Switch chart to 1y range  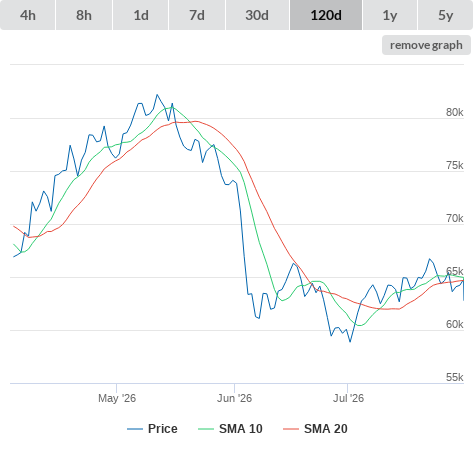click(390, 15)
